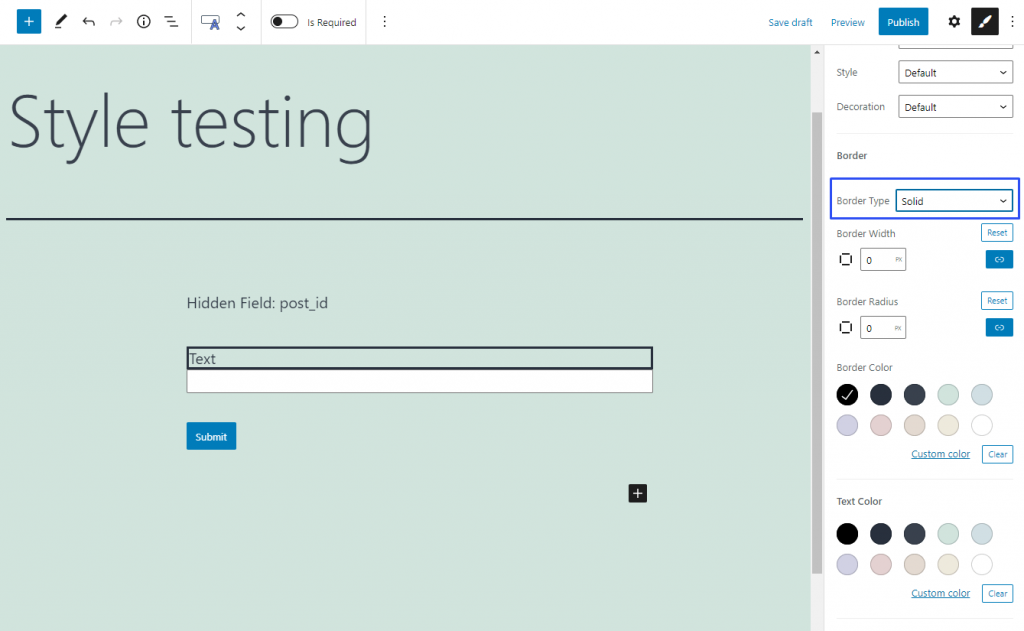This screenshot has height=631, width=1024.
Task: Open the document details info icon
Action: 144,22
